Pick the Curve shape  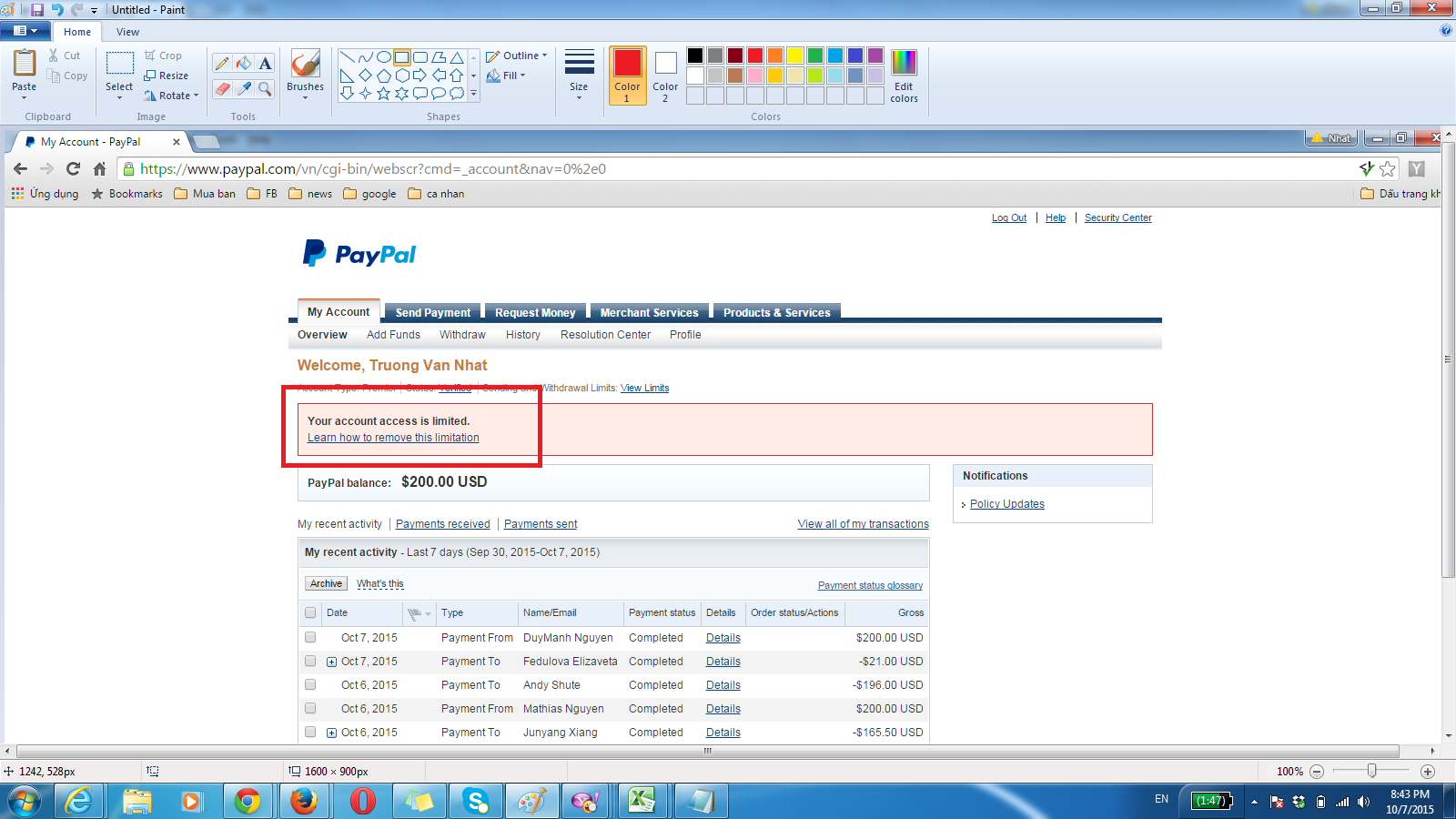(365, 57)
